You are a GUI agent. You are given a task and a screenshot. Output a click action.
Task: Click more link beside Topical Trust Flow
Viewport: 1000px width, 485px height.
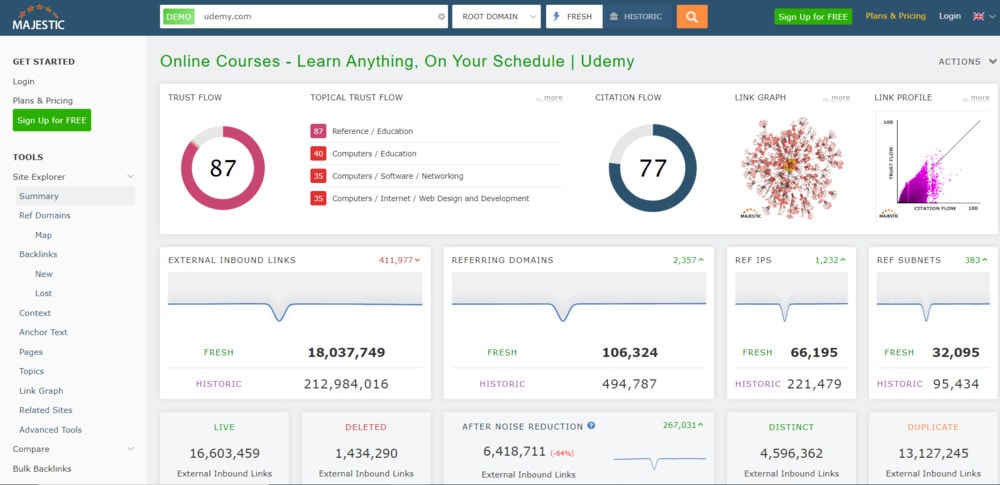pyautogui.click(x=549, y=98)
